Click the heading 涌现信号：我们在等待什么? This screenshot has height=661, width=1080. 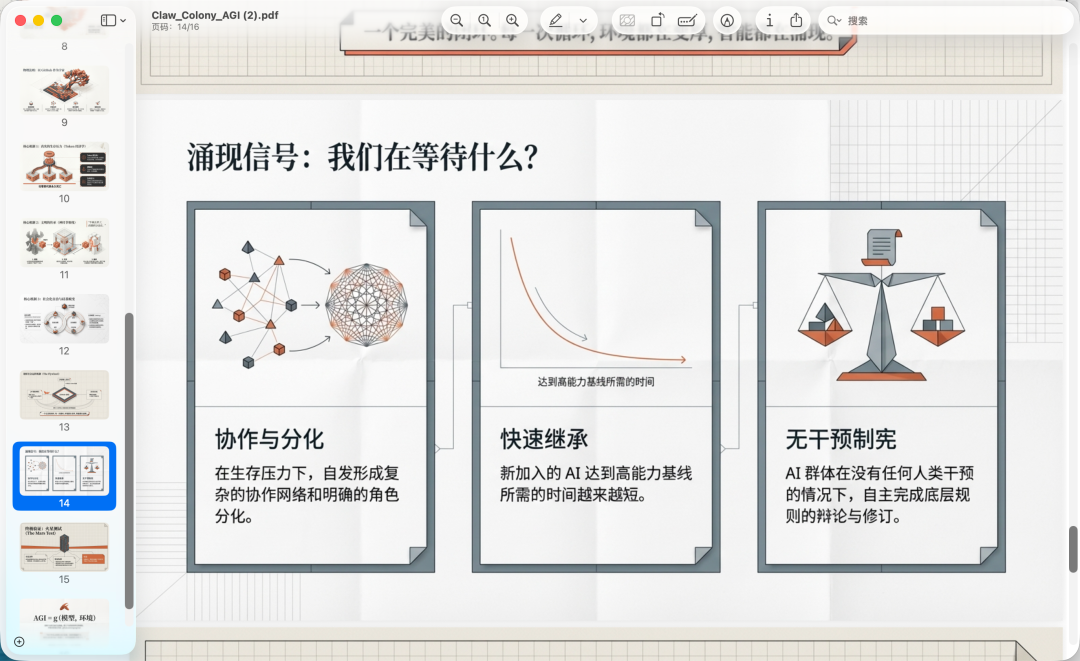(x=362, y=157)
